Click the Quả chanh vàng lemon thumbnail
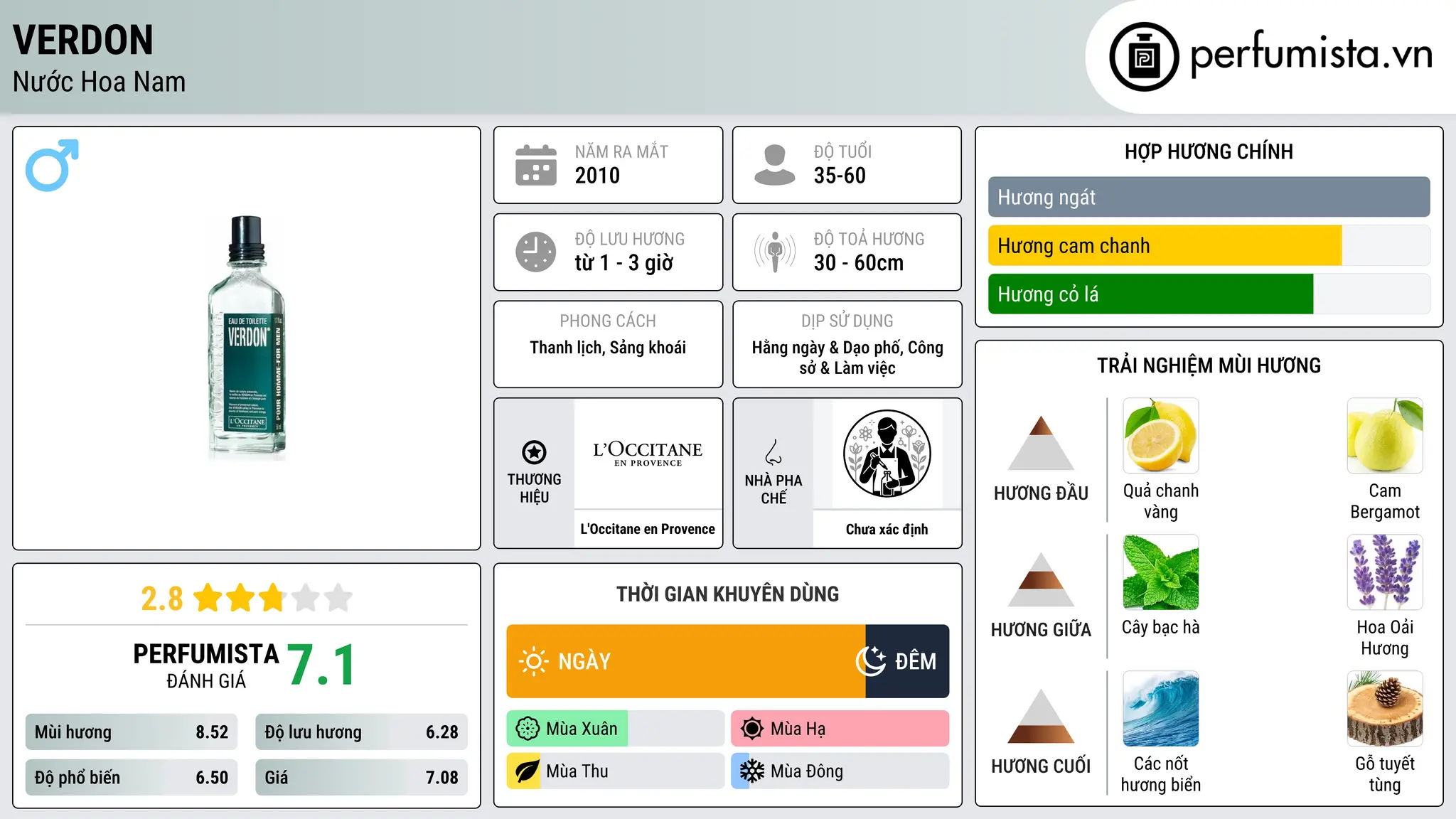 [x=1160, y=436]
